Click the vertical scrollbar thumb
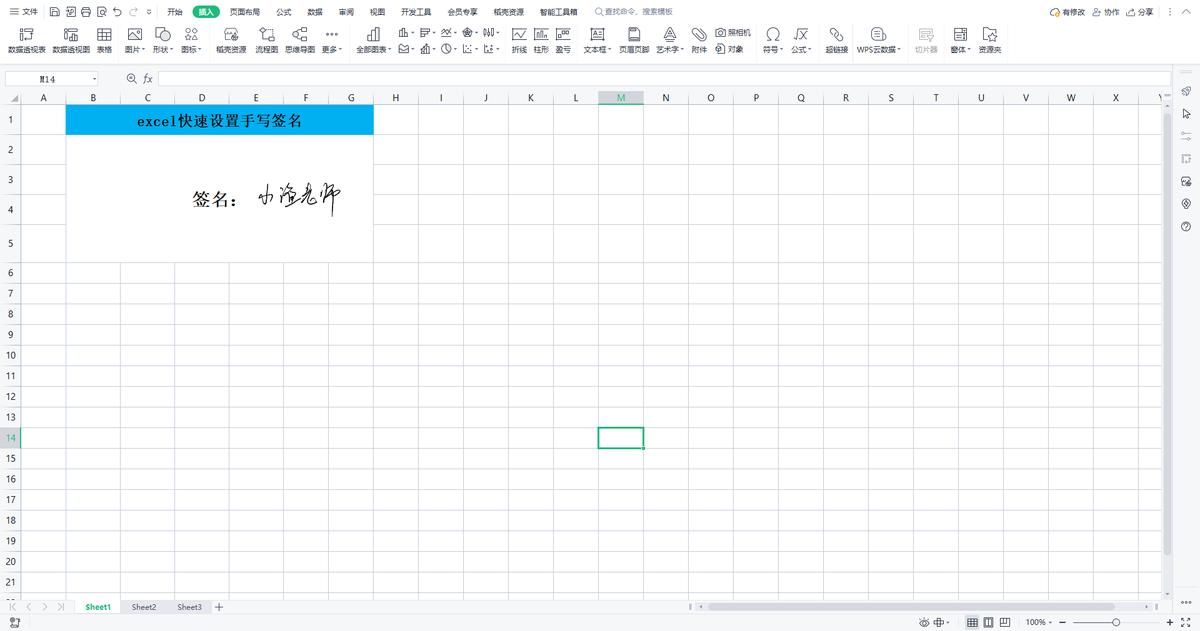This screenshot has height=631, width=1200. click(1167, 334)
